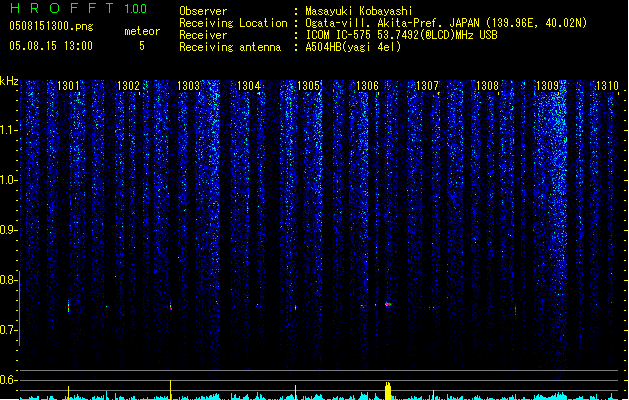Viewport: 629px width, 400px height.
Task: Click the meteor echo just after 1302
Action: point(171,306)
